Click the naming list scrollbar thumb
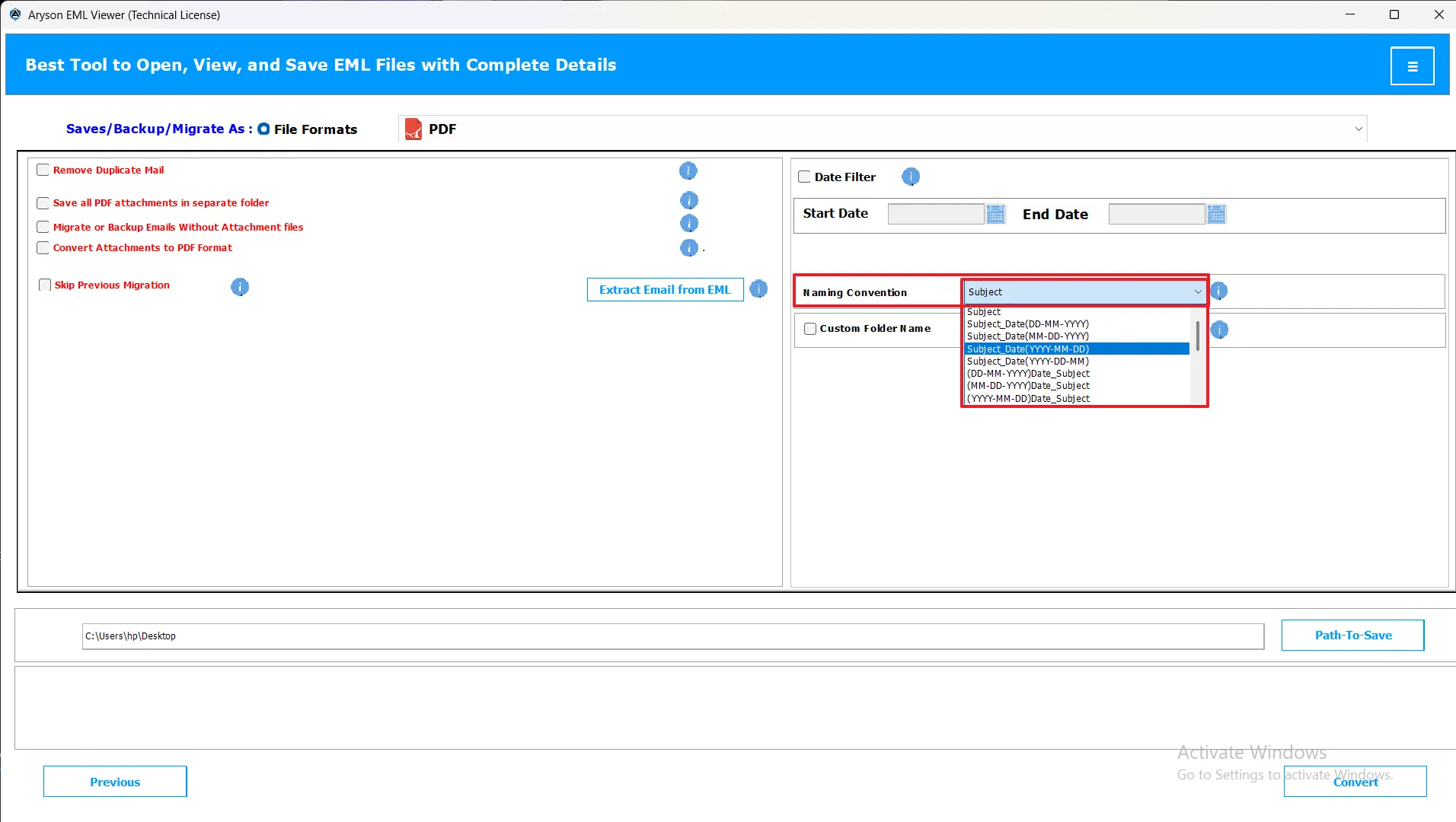The width and height of the screenshot is (1456, 822). (x=1197, y=336)
